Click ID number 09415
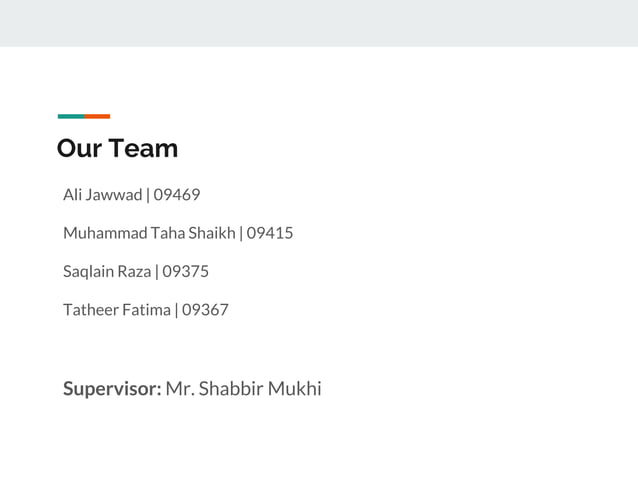The height and width of the screenshot is (493, 638). pos(270,233)
